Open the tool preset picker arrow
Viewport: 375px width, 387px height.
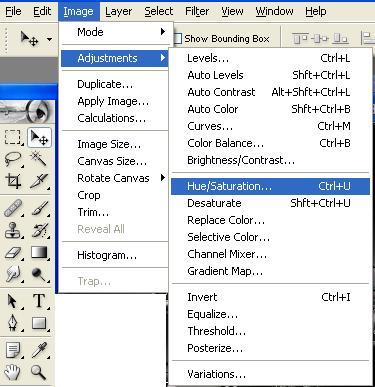tap(49, 39)
